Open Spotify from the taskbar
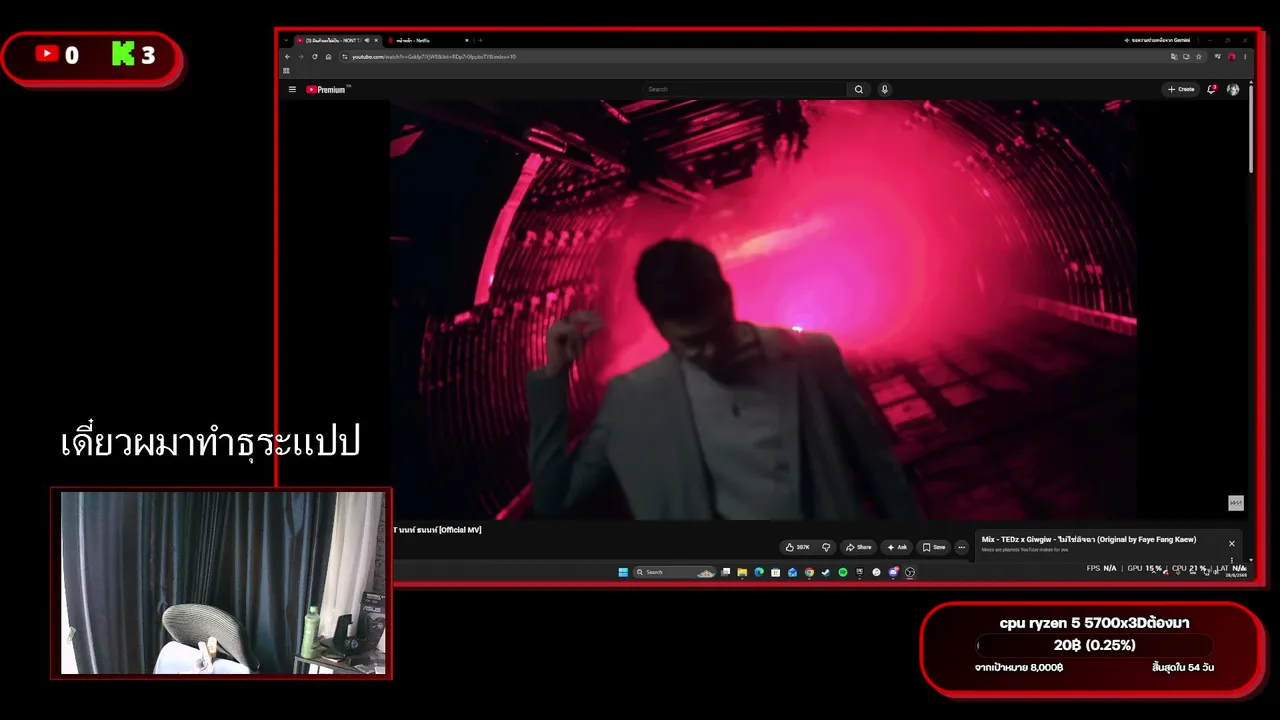Screen dimensions: 1280x720 coord(842,572)
